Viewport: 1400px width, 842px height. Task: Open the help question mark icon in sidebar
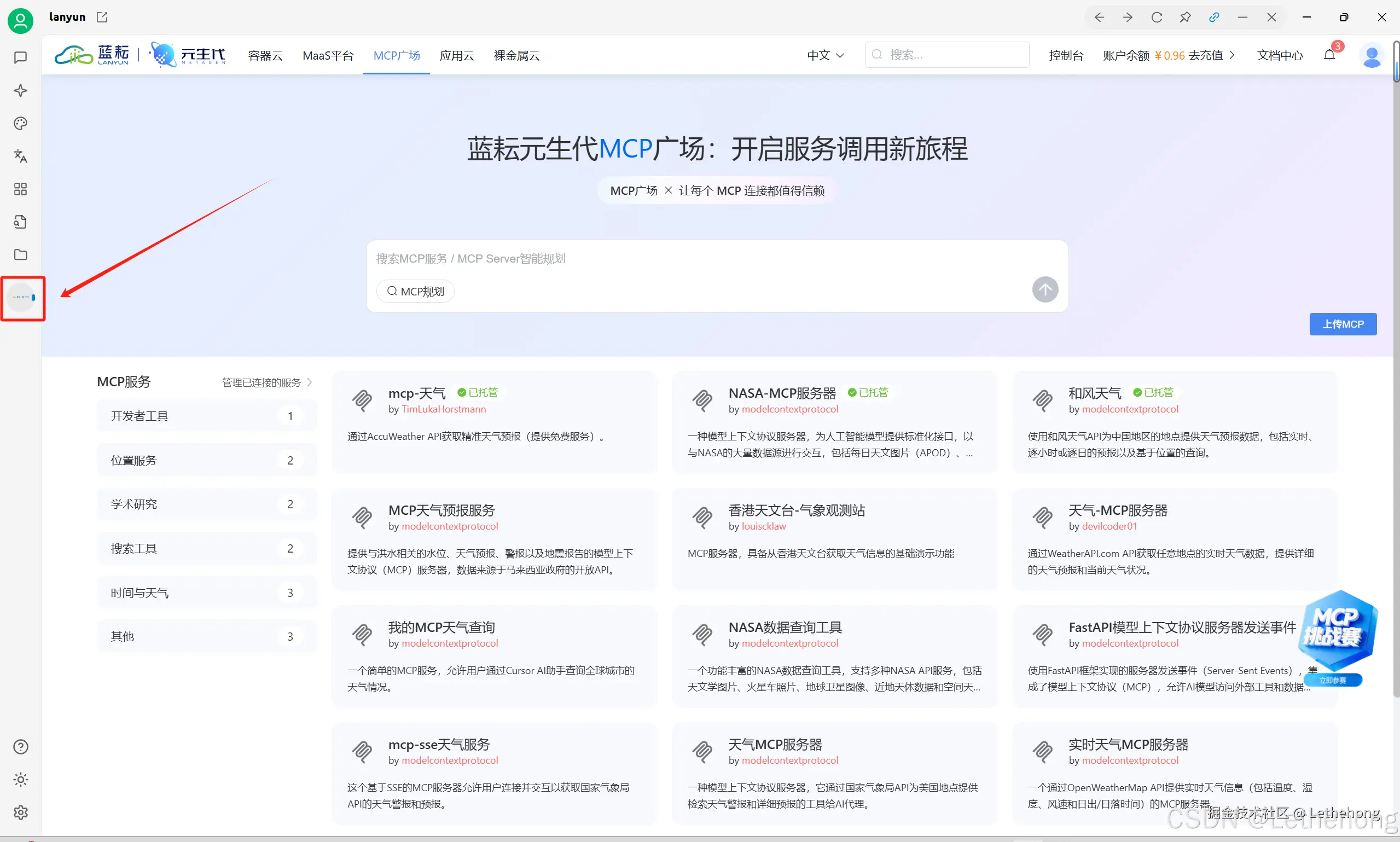[20, 746]
